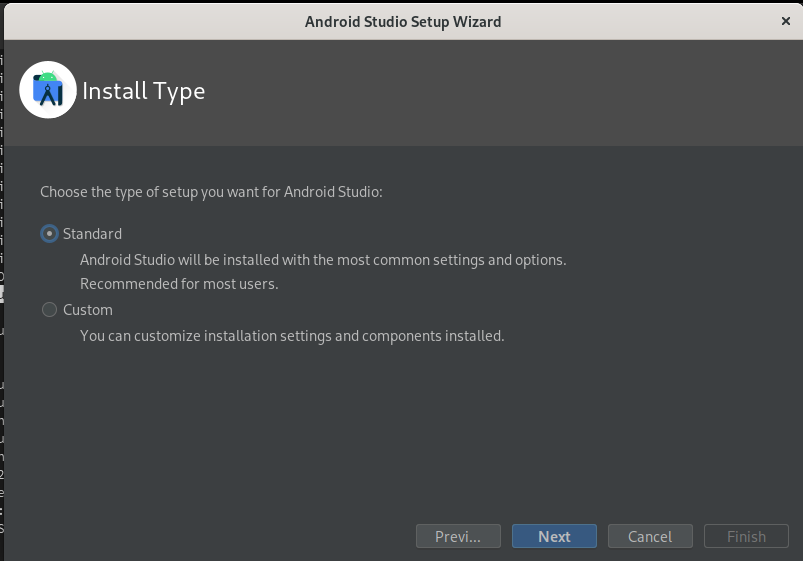This screenshot has height=561, width=803.
Task: Click the 'customize installation settings' description text
Action: click(292, 336)
